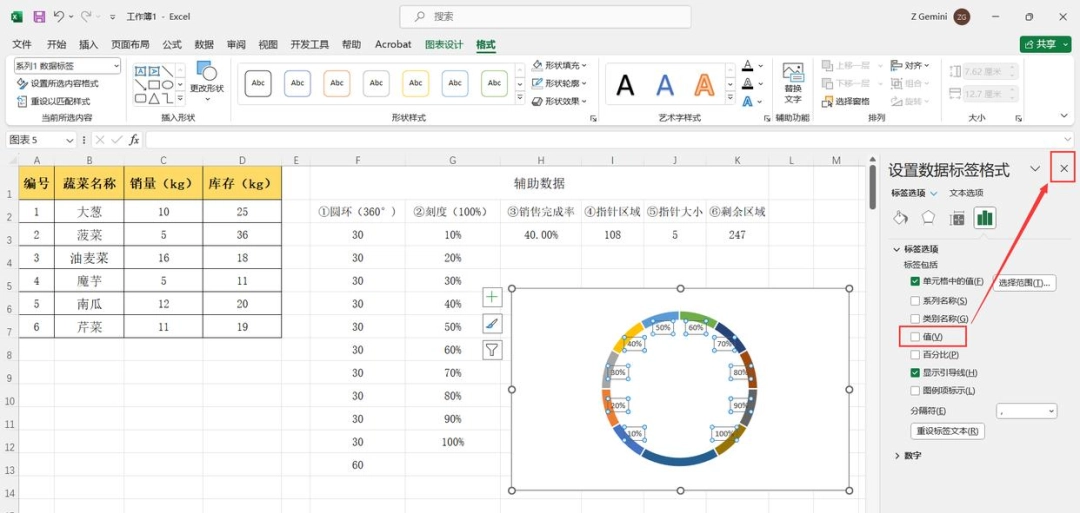Open 形状轮廓 outline options
The image size is (1080, 513).
(x=559, y=83)
